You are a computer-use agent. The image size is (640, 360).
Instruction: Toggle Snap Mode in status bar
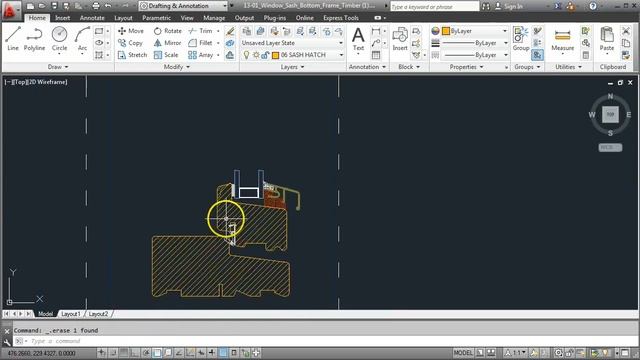point(113,353)
